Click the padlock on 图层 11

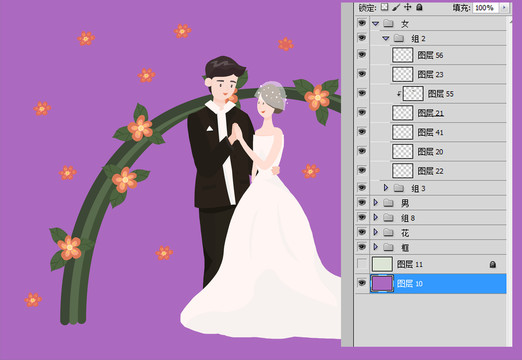(x=493, y=264)
